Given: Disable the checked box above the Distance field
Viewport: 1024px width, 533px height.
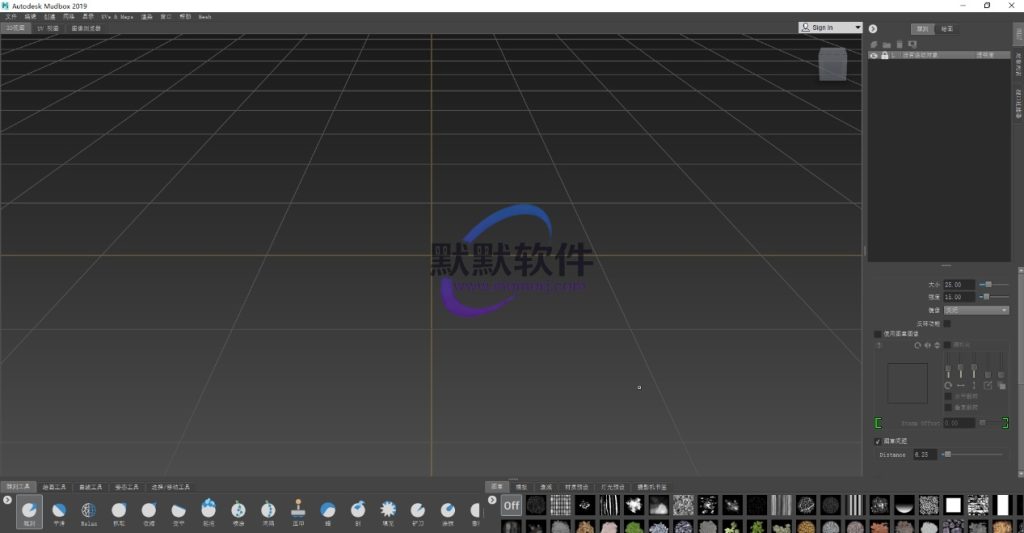Looking at the screenshot, I should 878,441.
